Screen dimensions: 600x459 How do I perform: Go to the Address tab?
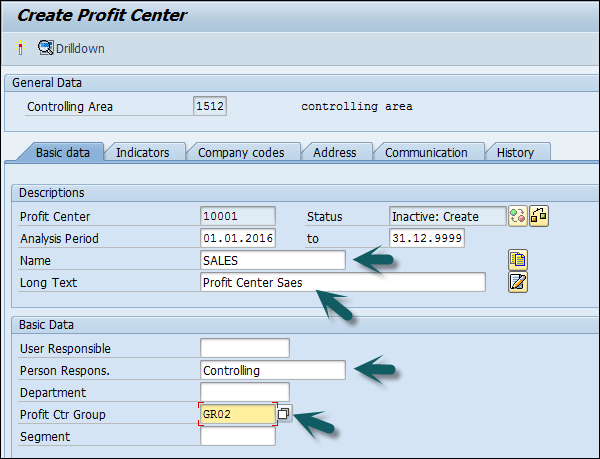[334, 153]
